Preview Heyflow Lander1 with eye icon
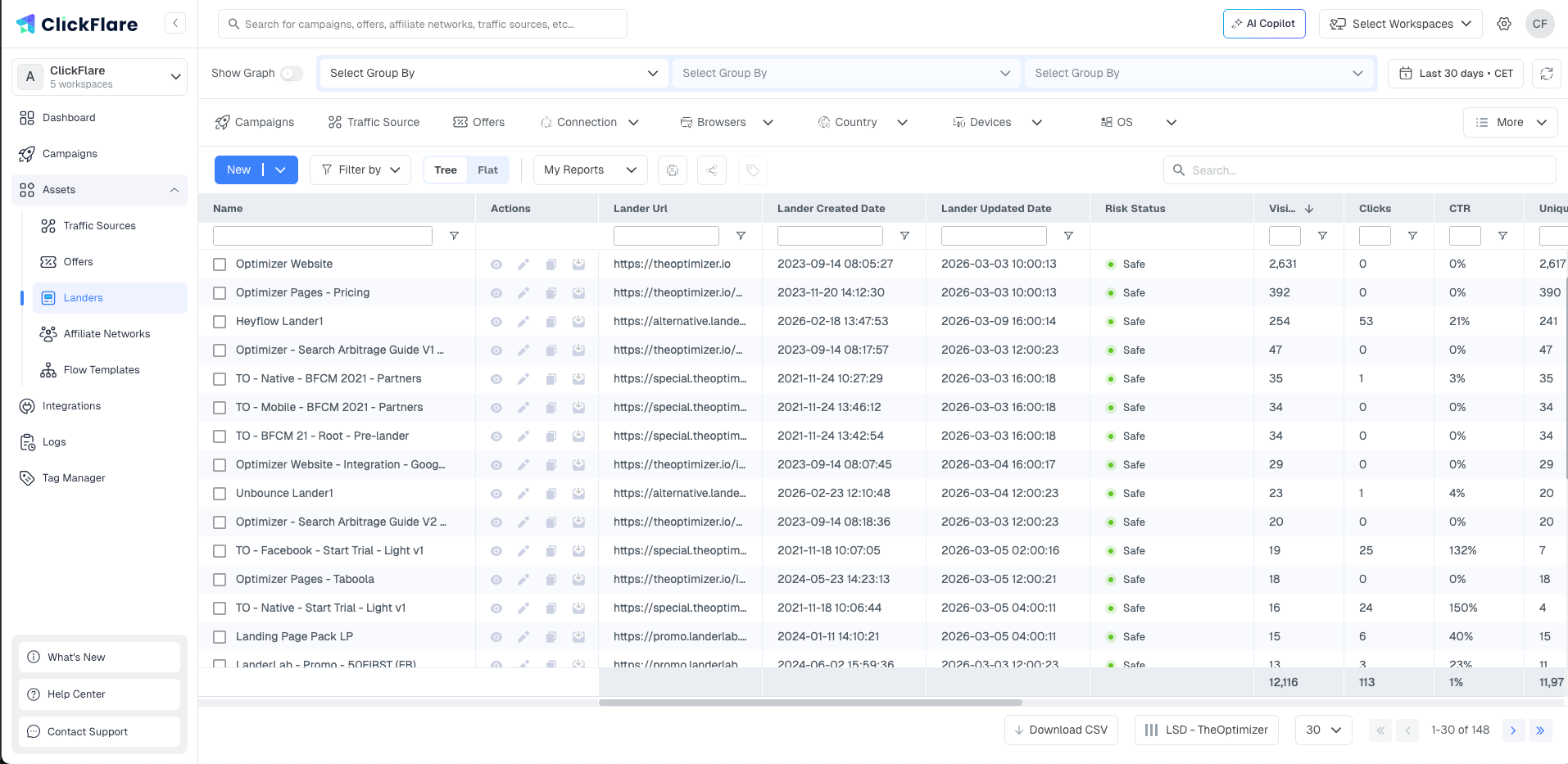 (x=496, y=322)
